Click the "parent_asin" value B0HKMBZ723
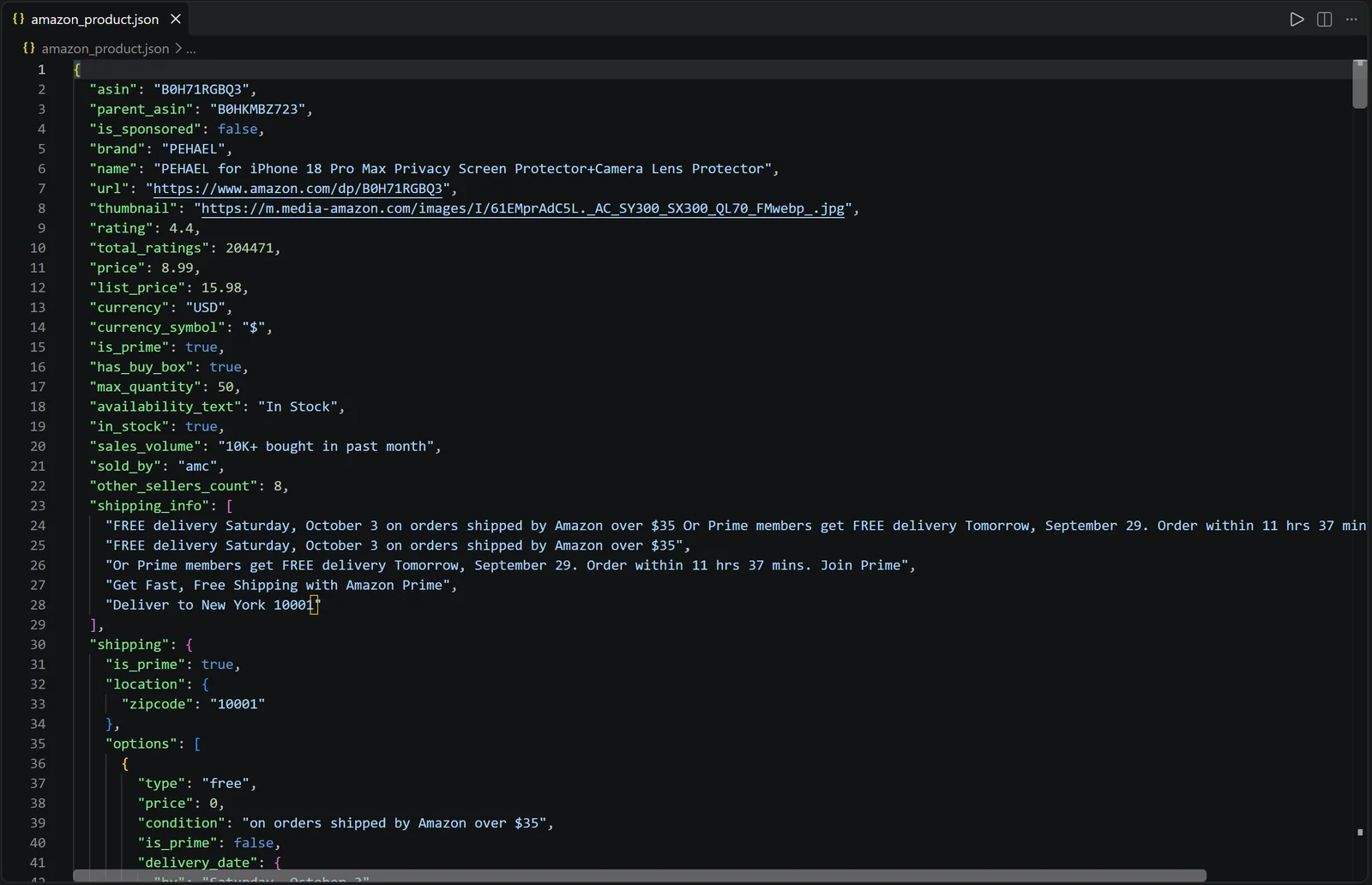Screen dimensions: 1372x885 coord(257,109)
